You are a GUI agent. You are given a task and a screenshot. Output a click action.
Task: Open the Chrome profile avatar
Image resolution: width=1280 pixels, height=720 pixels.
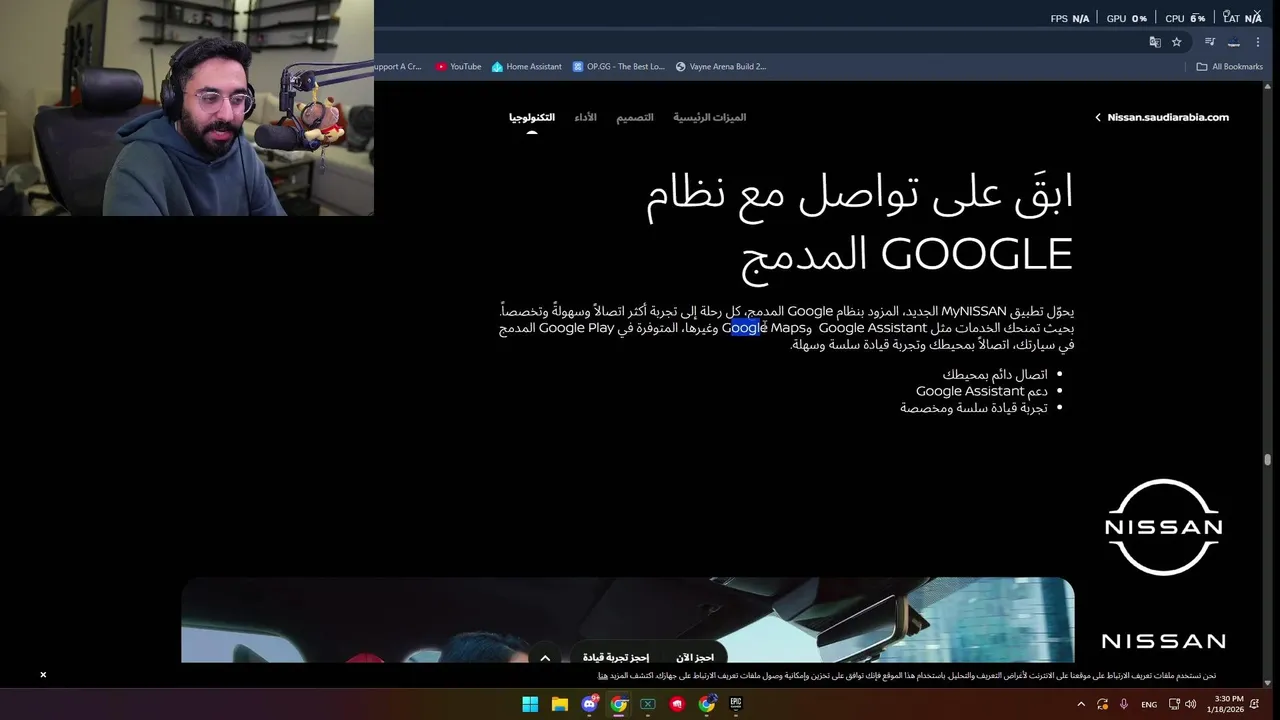point(1234,42)
